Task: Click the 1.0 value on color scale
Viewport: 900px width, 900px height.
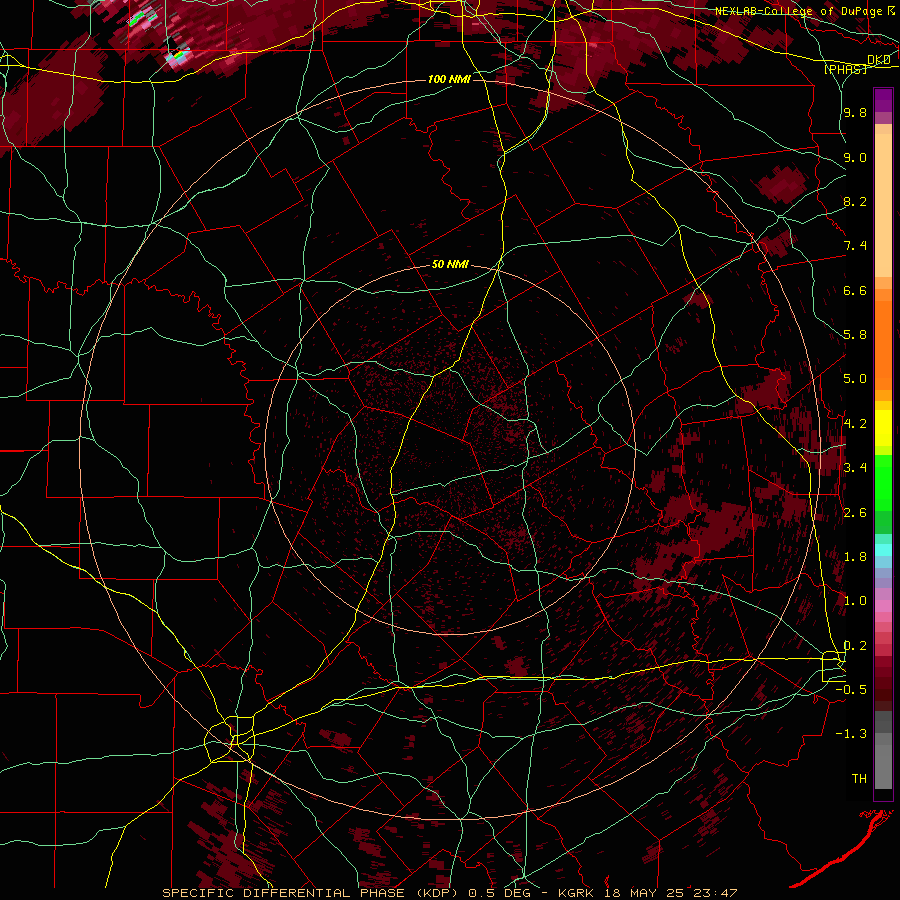Action: (x=855, y=601)
